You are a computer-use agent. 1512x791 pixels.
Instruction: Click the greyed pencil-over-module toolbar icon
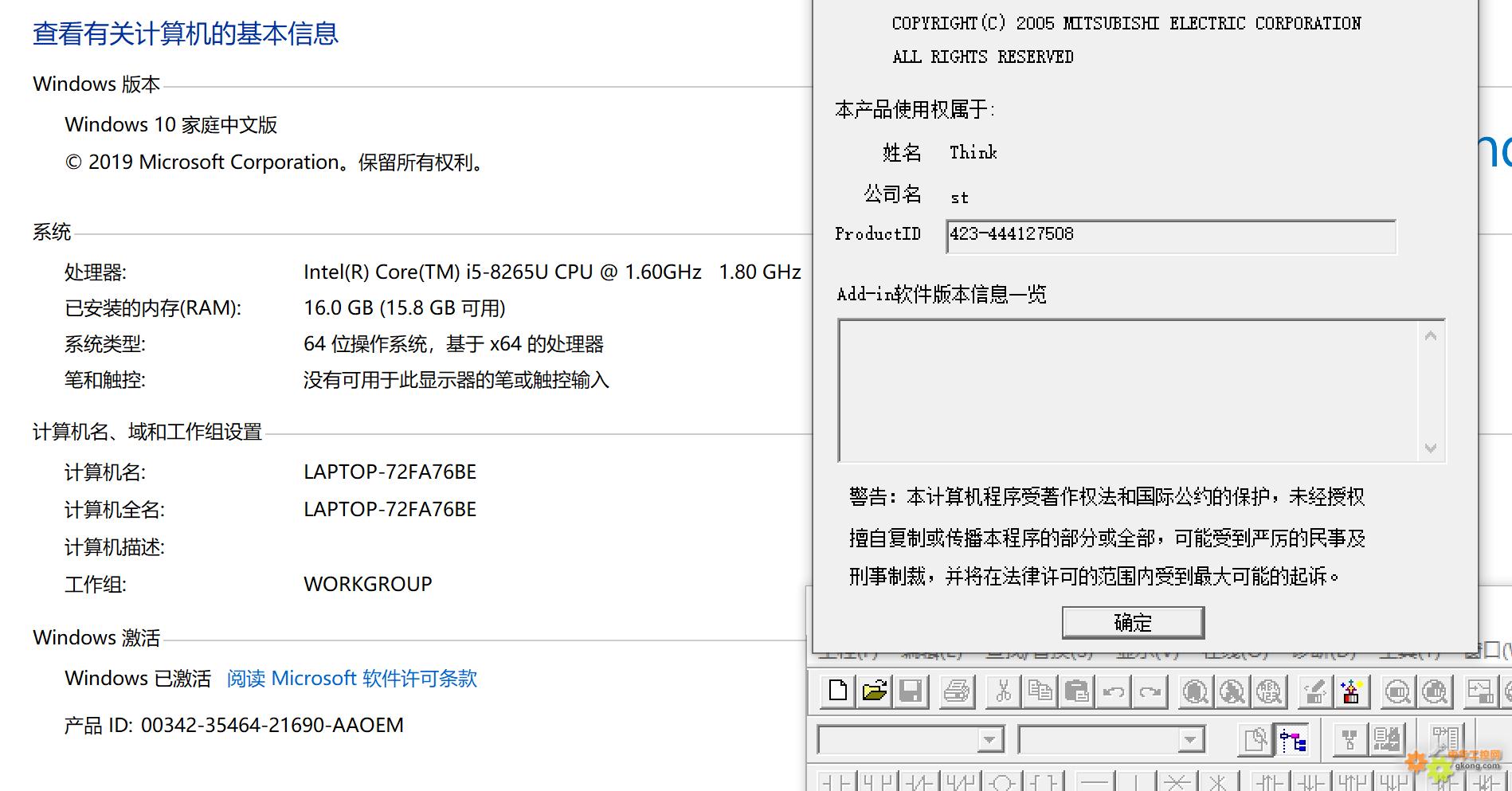coord(1314,691)
